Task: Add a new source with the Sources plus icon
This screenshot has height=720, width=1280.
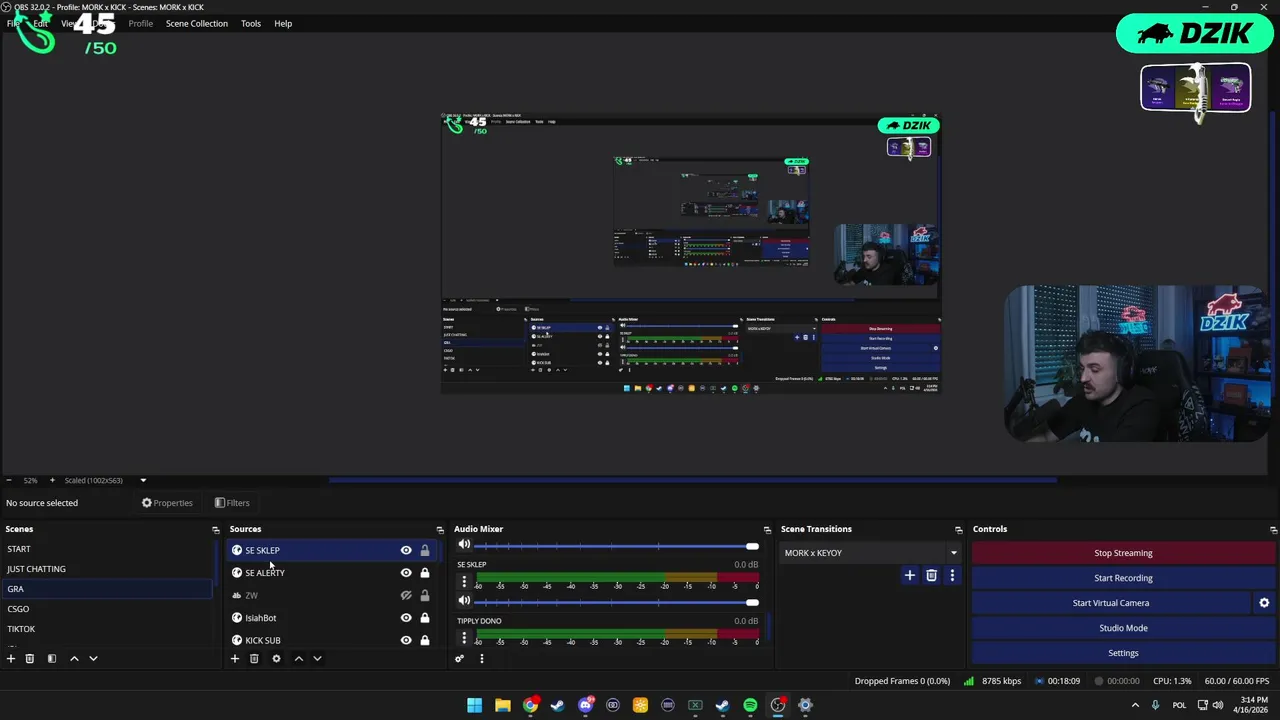Action: tap(235, 659)
